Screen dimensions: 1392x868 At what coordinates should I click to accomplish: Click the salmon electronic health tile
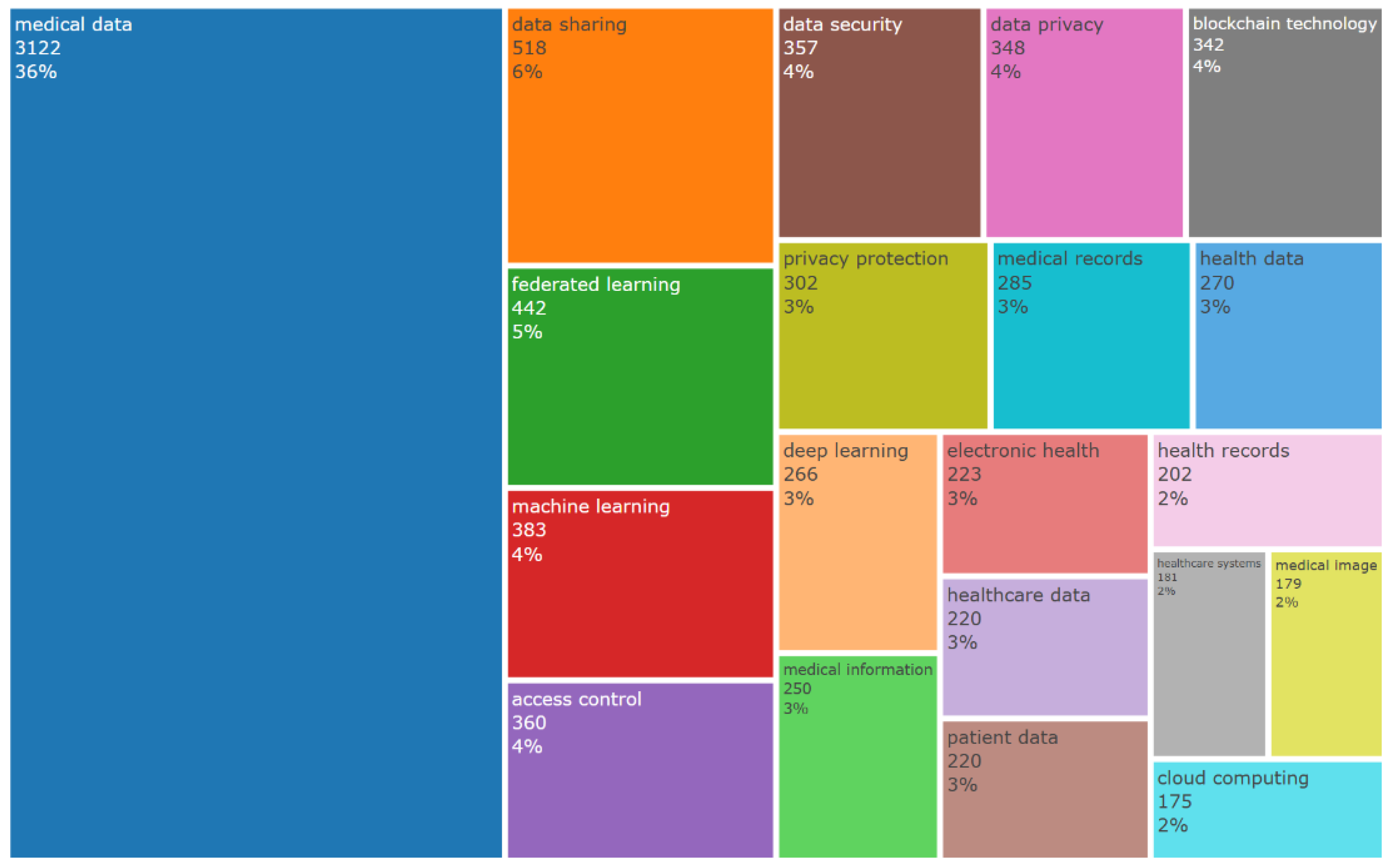(x=1045, y=504)
